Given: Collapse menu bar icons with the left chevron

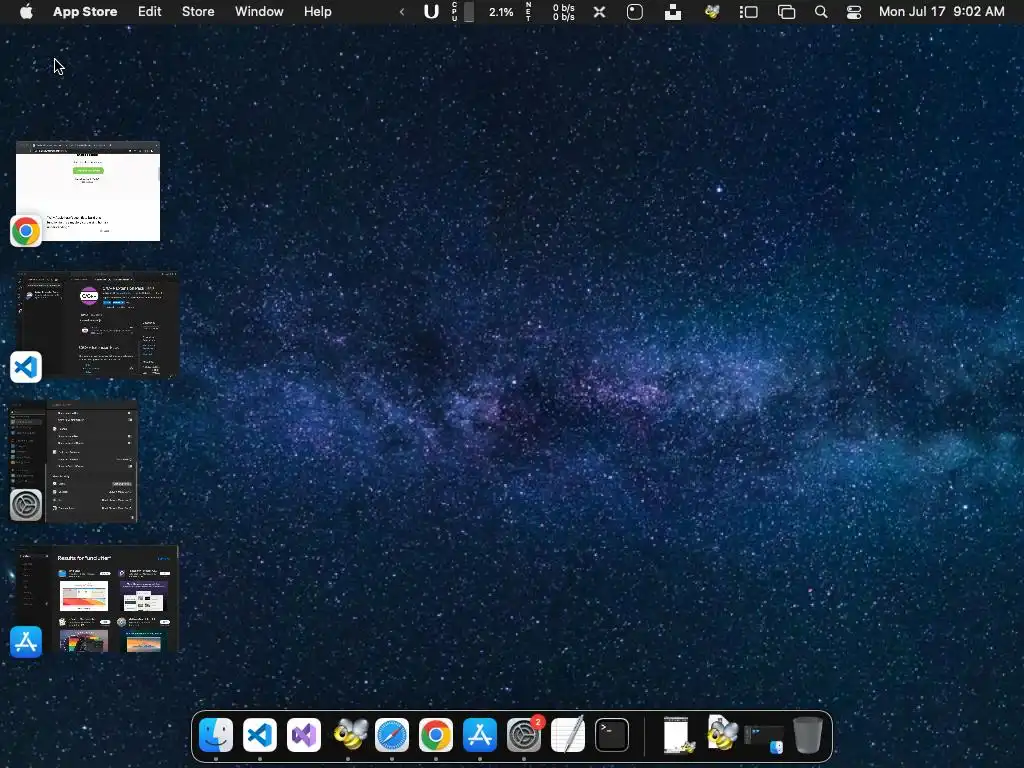Looking at the screenshot, I should (402, 11).
